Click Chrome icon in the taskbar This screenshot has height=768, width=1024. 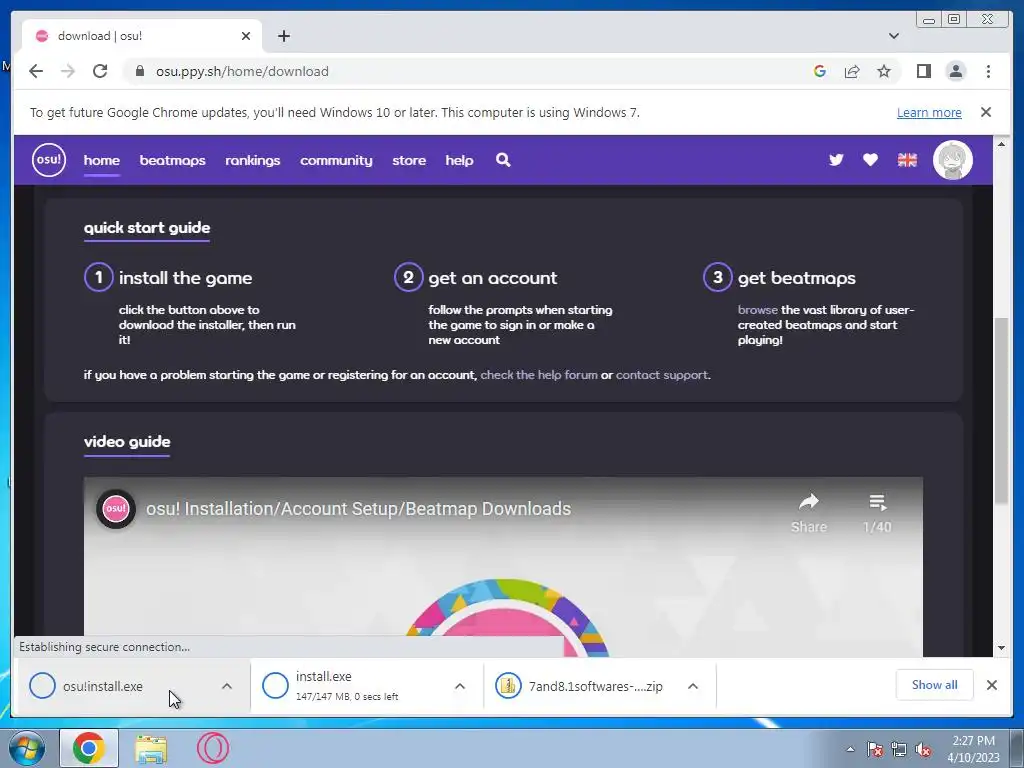(x=89, y=748)
